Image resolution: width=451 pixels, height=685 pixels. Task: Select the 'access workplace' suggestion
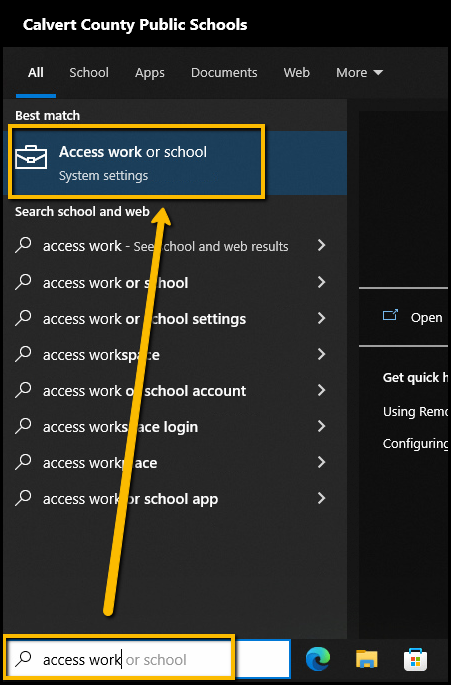(175, 462)
